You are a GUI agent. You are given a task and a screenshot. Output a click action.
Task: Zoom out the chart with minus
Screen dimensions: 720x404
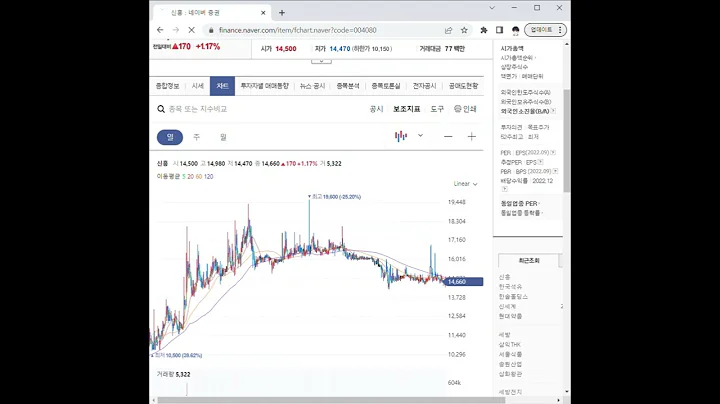448,136
